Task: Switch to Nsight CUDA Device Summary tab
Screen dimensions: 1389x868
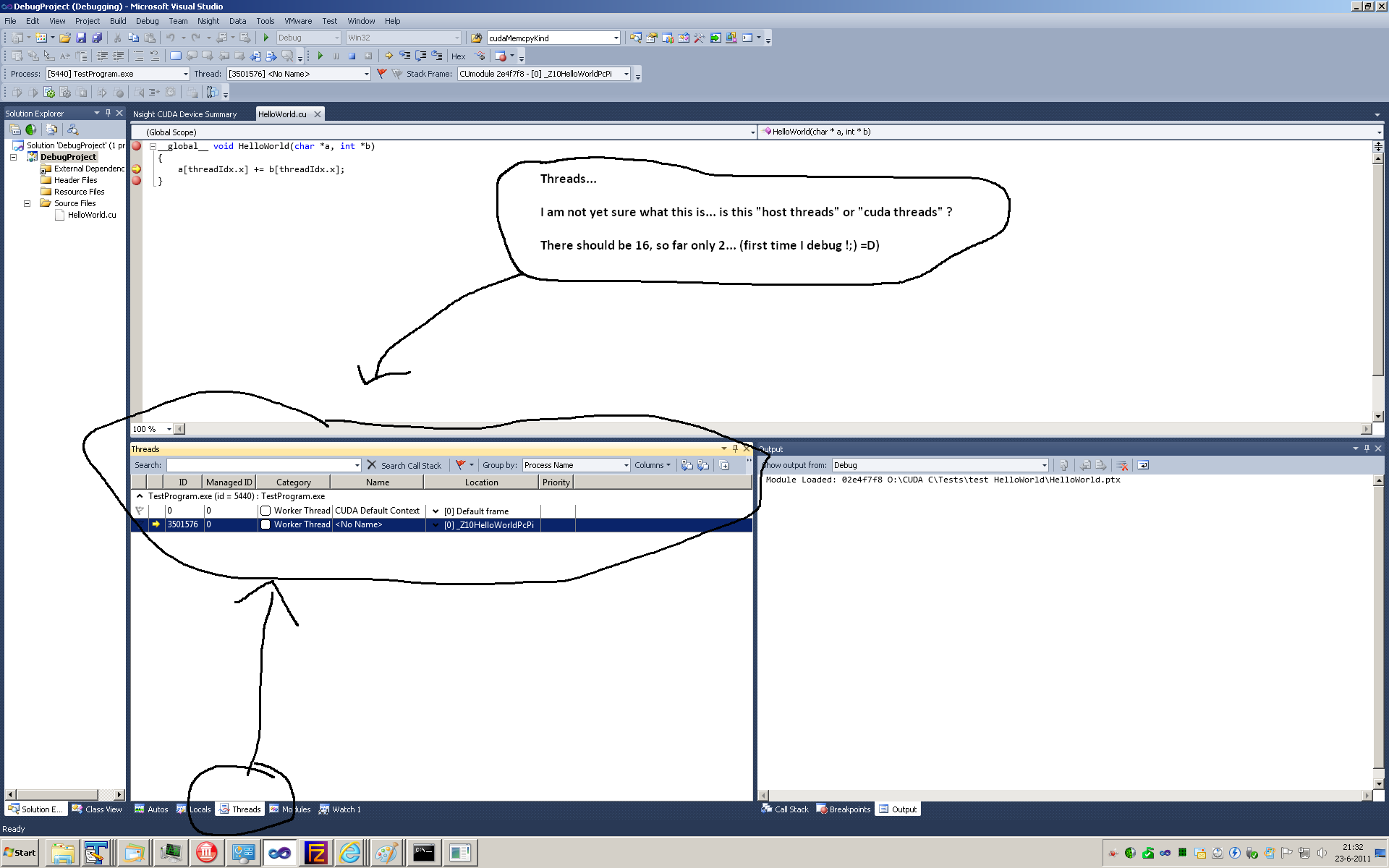Action: [184, 114]
